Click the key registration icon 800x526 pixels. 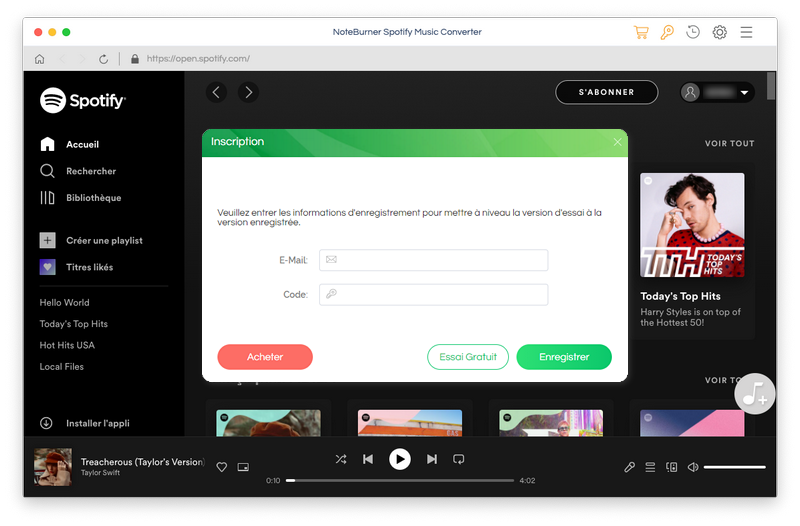click(667, 32)
